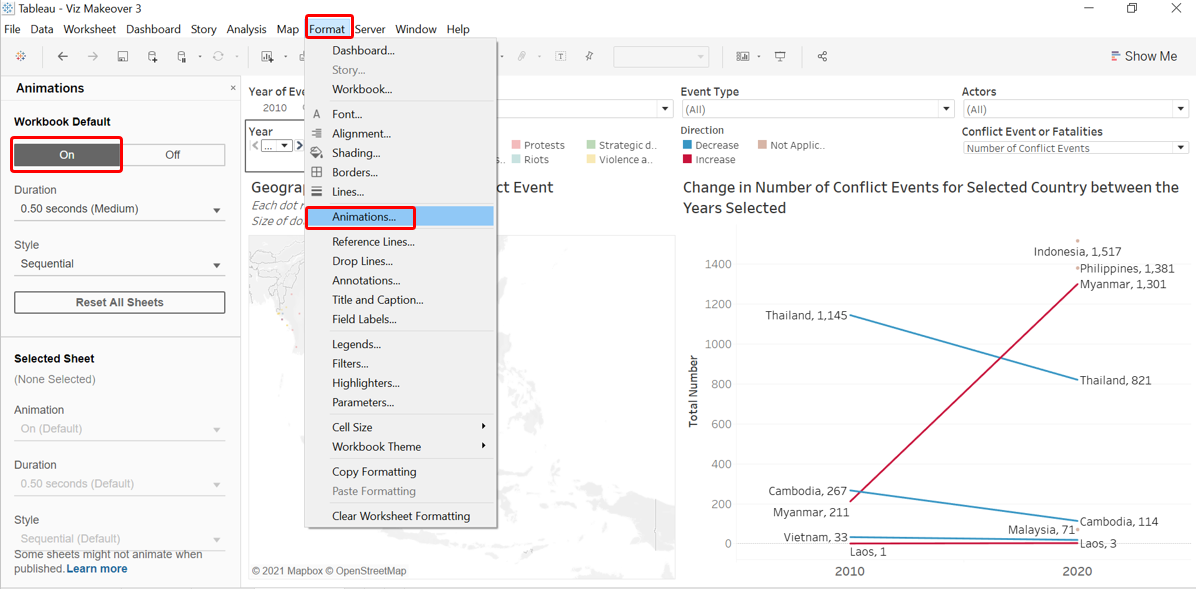Click the New Data Source icon
Image resolution: width=1196 pixels, height=589 pixels.
click(x=152, y=57)
